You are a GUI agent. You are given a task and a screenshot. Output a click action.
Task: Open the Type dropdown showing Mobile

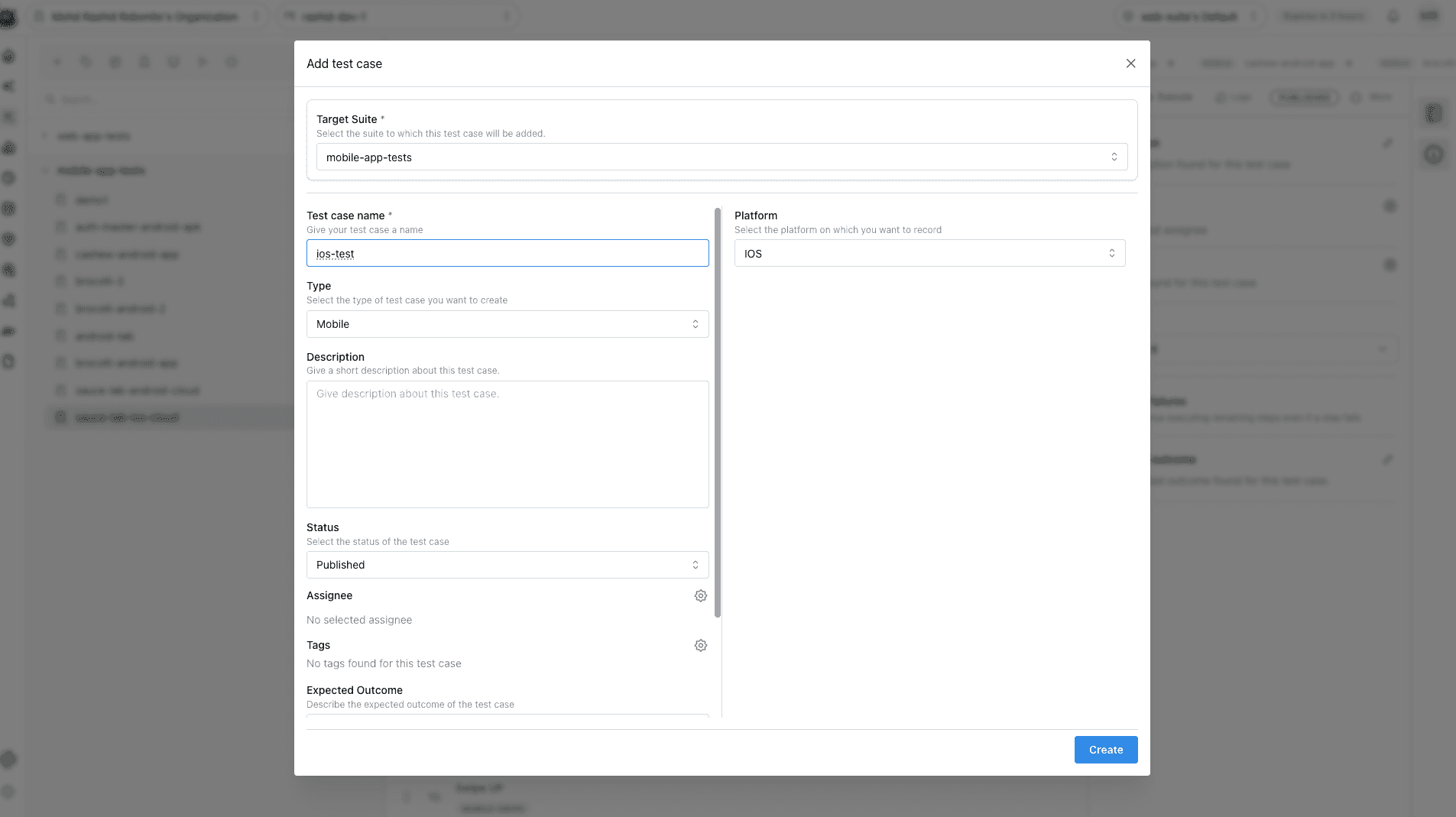click(507, 324)
